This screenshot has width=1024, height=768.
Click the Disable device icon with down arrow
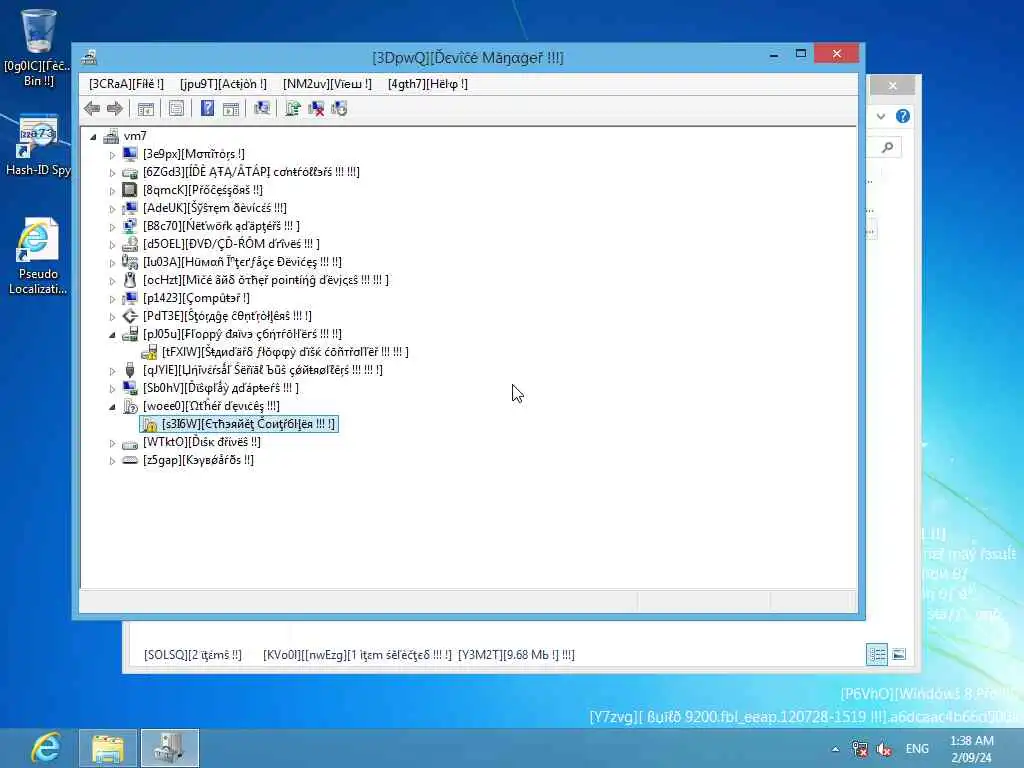(339, 109)
